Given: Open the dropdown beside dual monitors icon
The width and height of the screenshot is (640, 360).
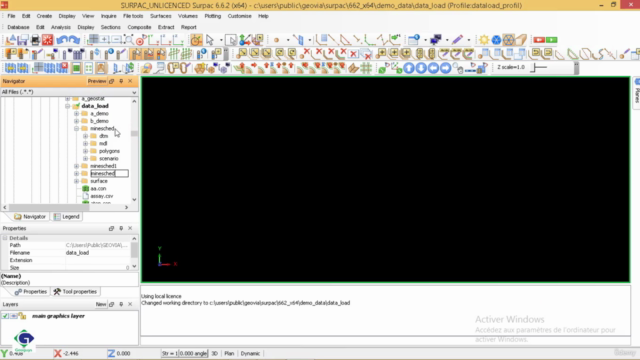Looking at the screenshot, I should (447, 40).
